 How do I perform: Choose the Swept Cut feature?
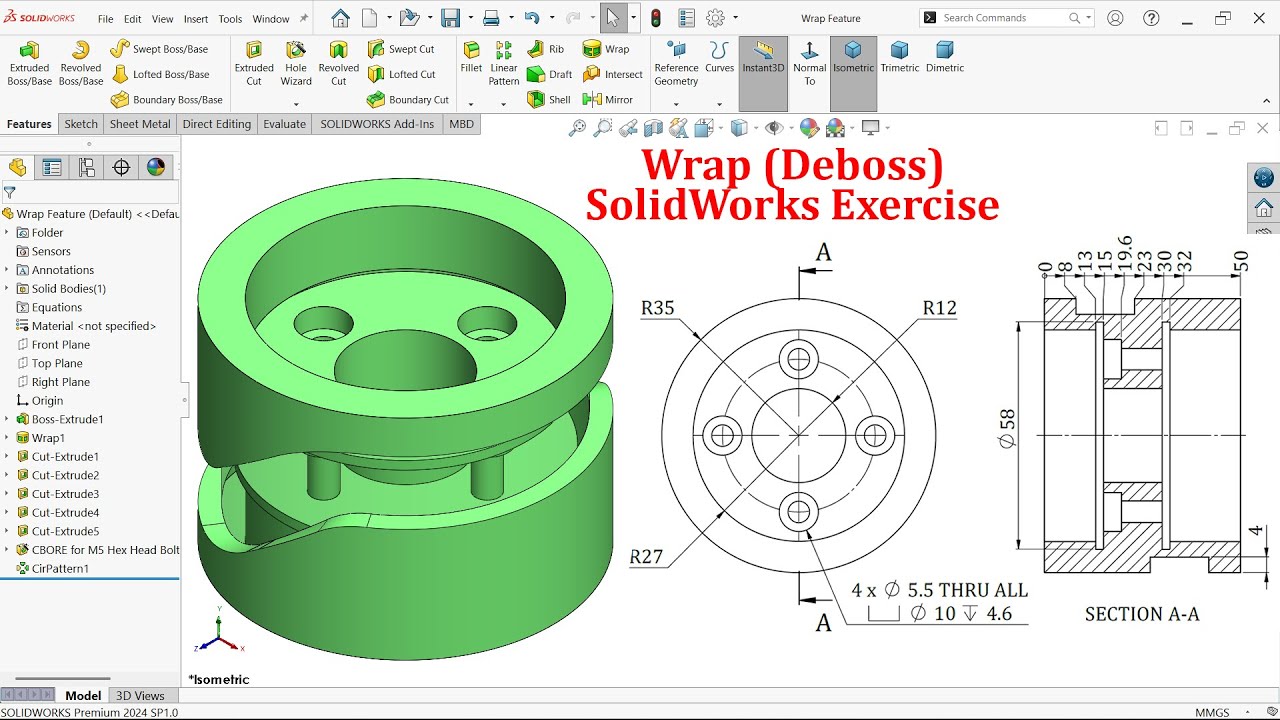pyautogui.click(x=401, y=49)
